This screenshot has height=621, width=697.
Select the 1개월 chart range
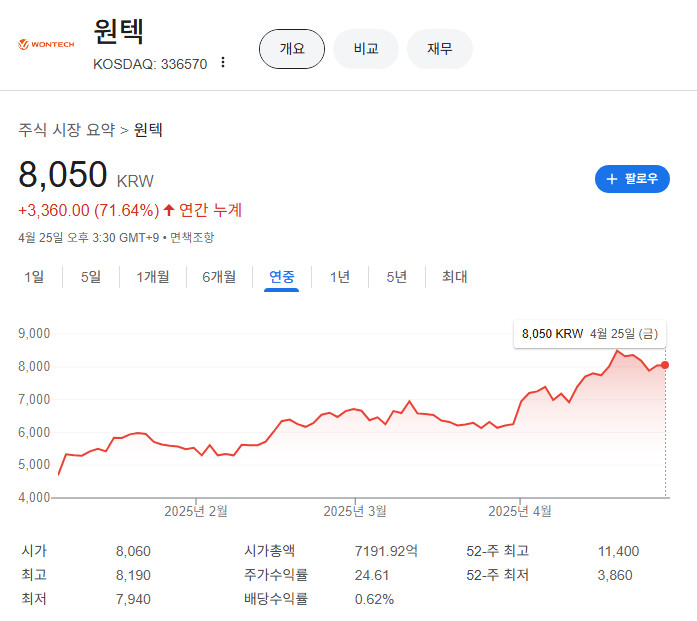[x=153, y=277]
